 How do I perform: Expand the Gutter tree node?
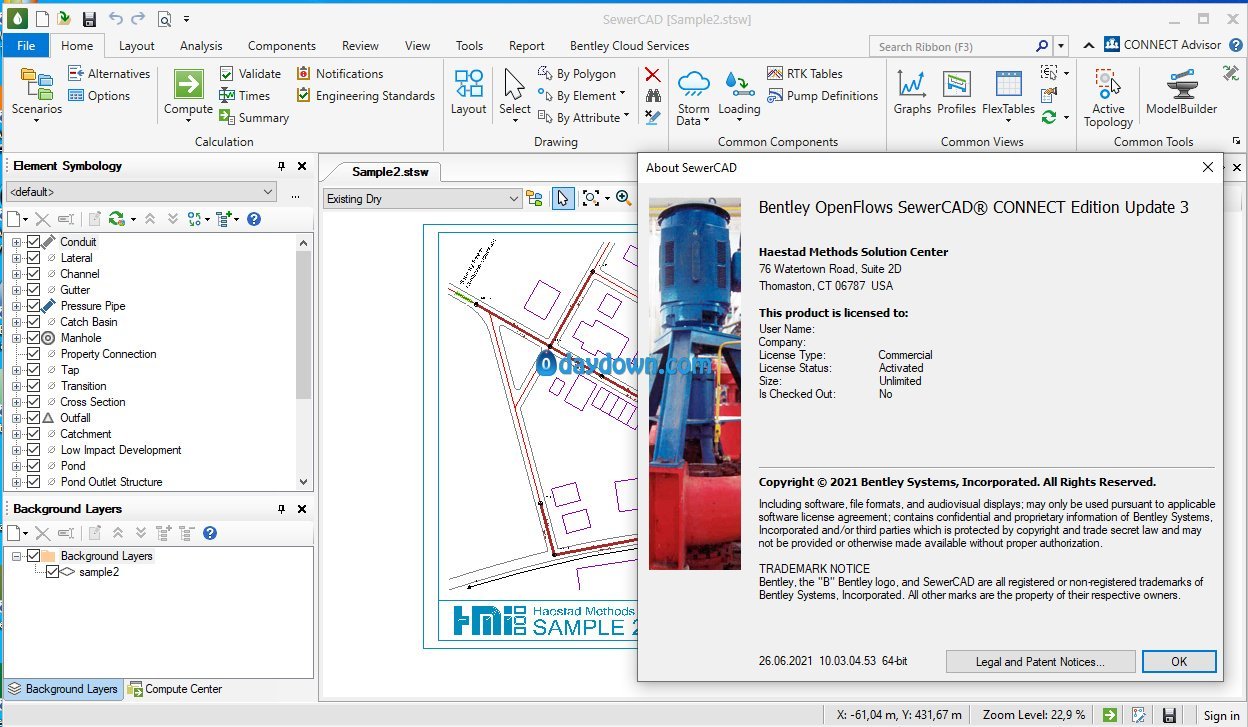pos(16,290)
